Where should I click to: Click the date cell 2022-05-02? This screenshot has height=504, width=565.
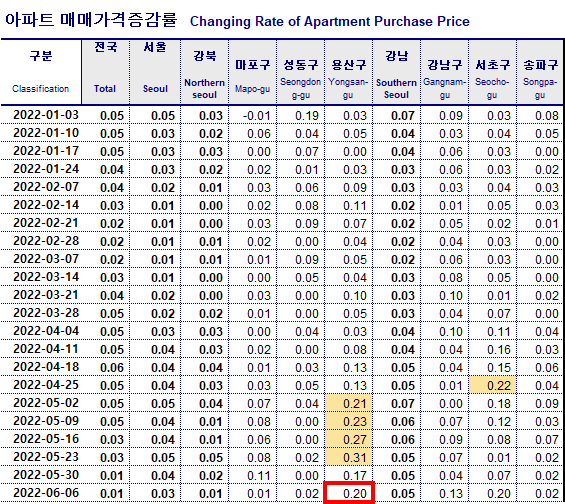tap(46, 403)
